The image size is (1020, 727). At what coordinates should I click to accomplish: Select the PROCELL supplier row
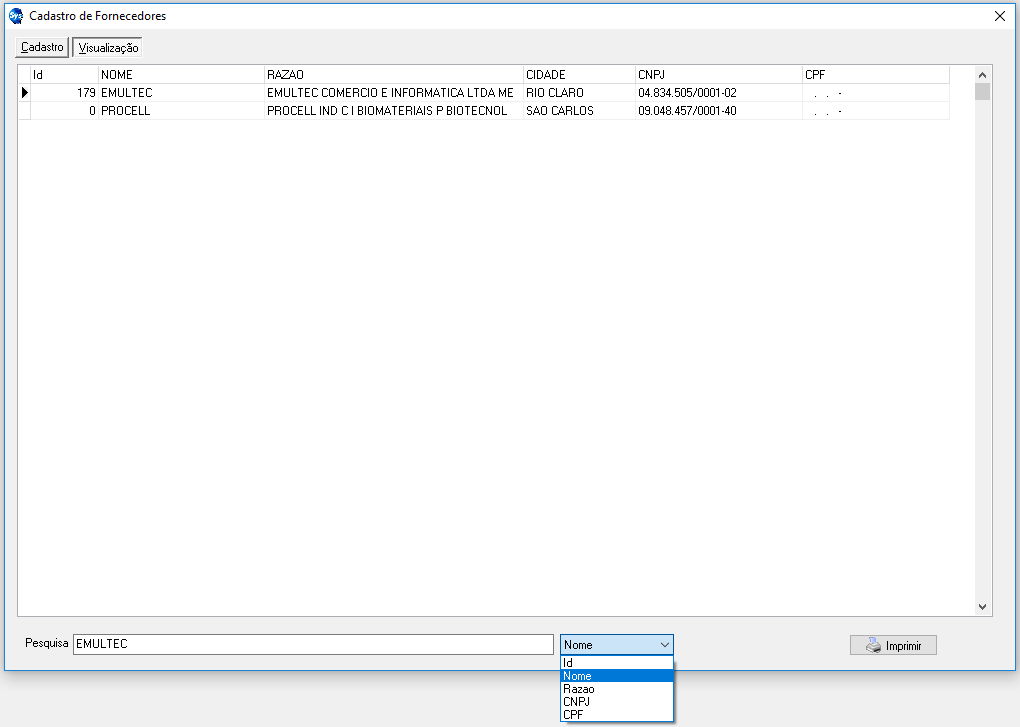tap(180, 111)
